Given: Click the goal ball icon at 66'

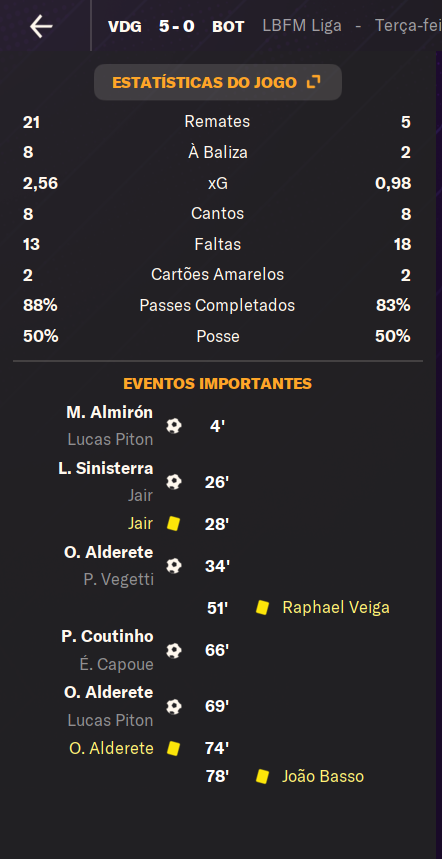Looking at the screenshot, I should click(x=174, y=650).
